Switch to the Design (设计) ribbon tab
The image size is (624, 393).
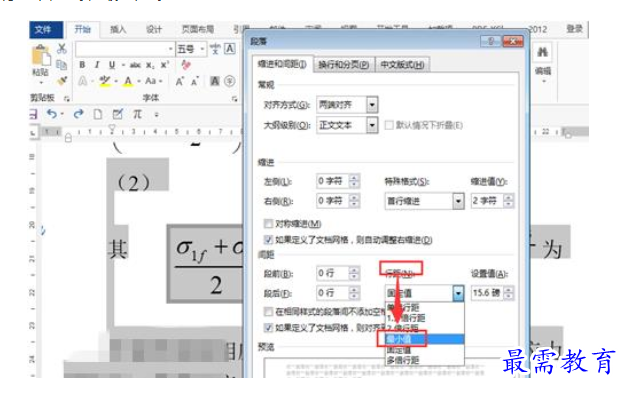[154, 29]
